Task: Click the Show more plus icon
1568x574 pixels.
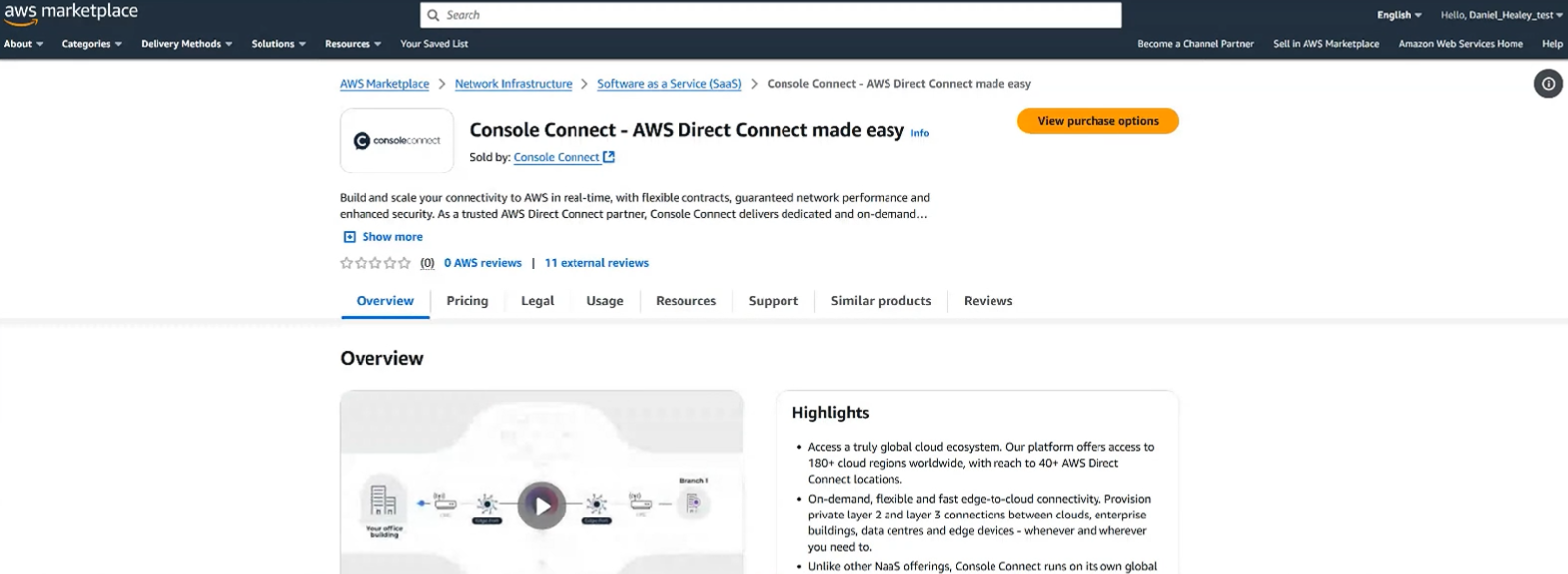Action: pos(349,237)
